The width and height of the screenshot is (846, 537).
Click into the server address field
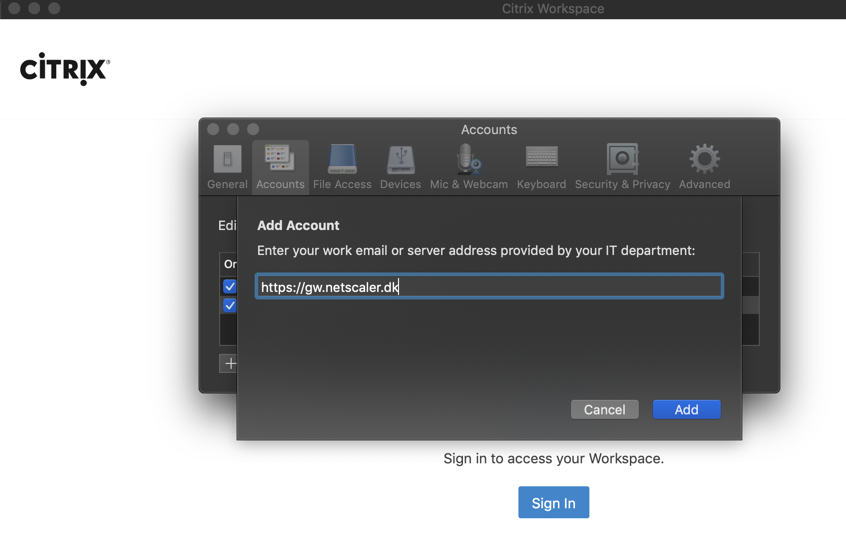click(489, 287)
